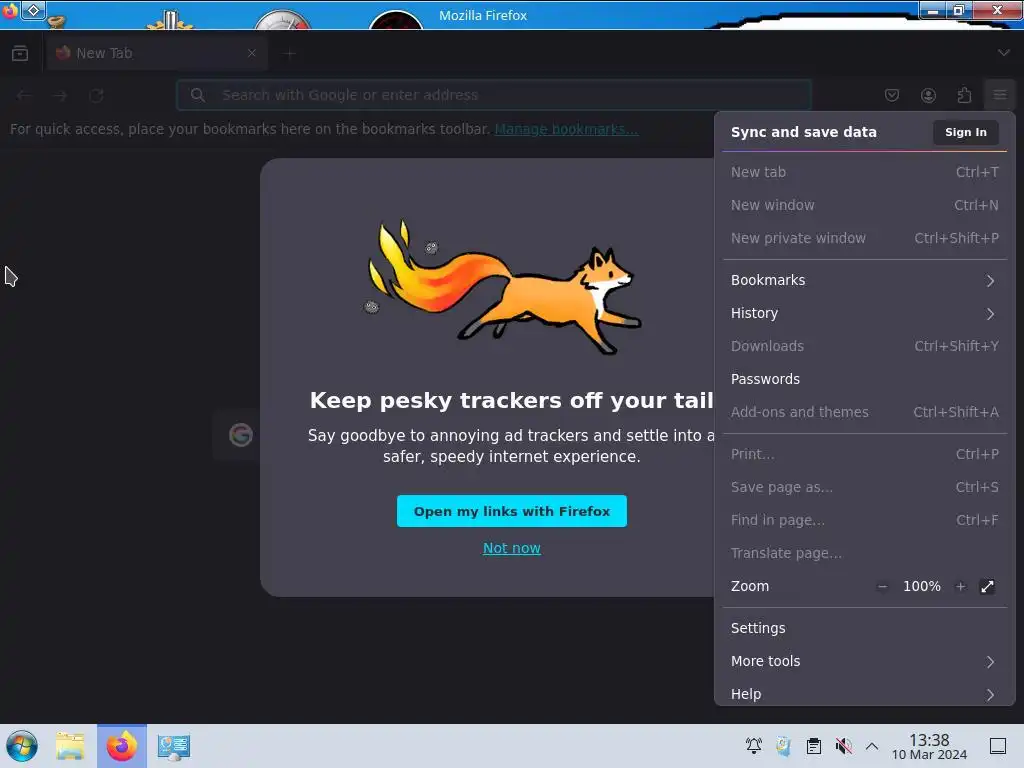Image resolution: width=1024 pixels, height=768 pixels.
Task: Open the Extensions puzzle-piece icon
Action: pos(965,95)
